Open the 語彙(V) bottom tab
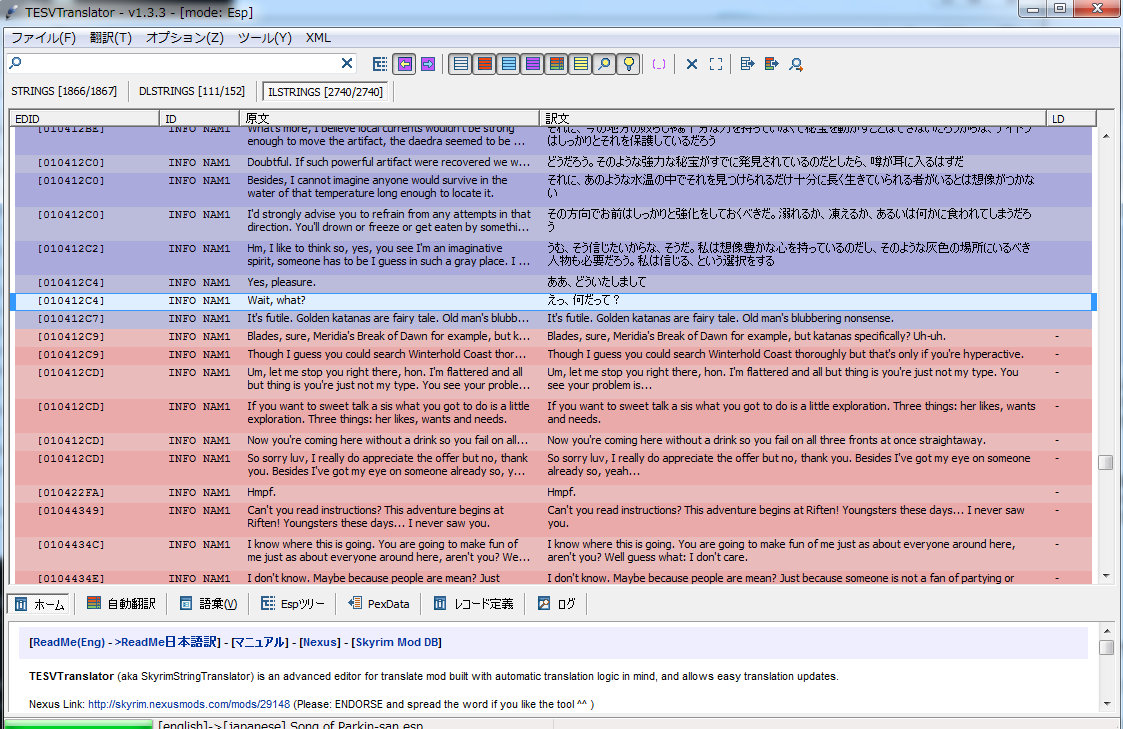The width and height of the screenshot is (1123, 729). pos(208,604)
